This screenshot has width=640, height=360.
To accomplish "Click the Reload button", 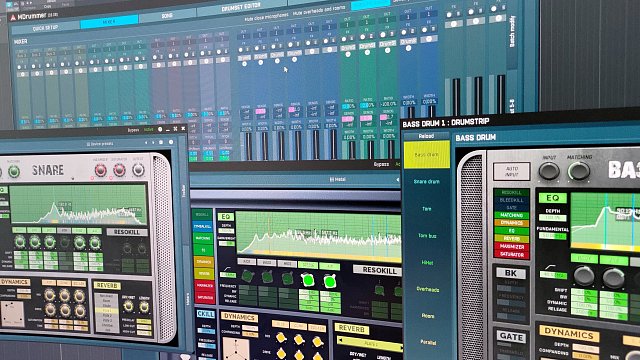I will [426, 136].
